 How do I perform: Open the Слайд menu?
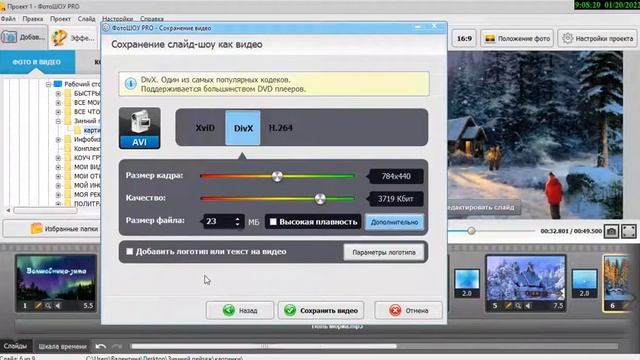click(x=86, y=19)
